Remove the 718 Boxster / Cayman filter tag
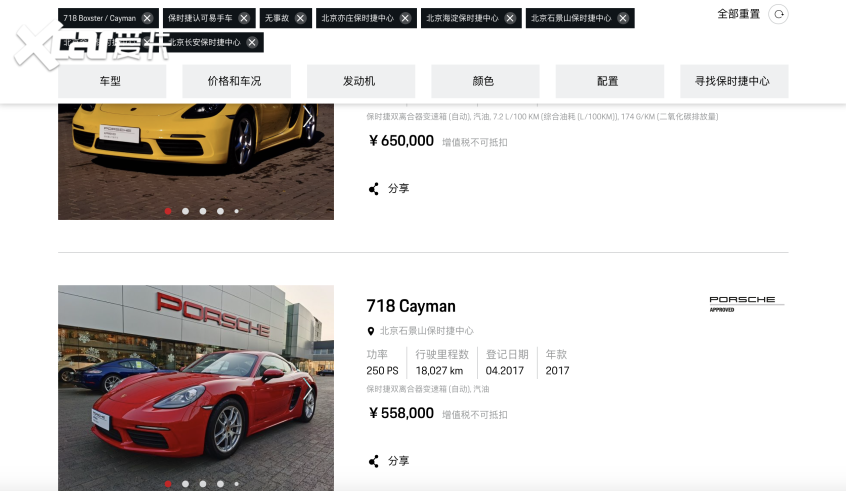This screenshot has width=846, height=491. point(147,18)
